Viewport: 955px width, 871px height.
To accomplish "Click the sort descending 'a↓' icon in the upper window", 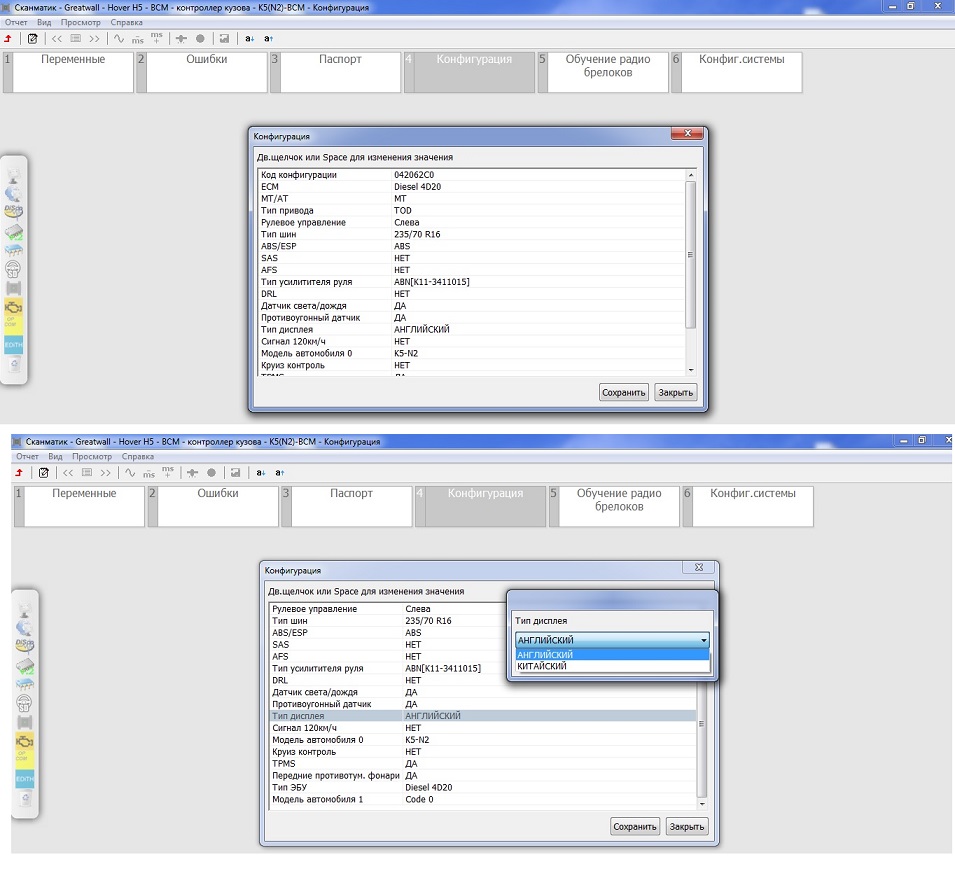I will tap(249, 38).
